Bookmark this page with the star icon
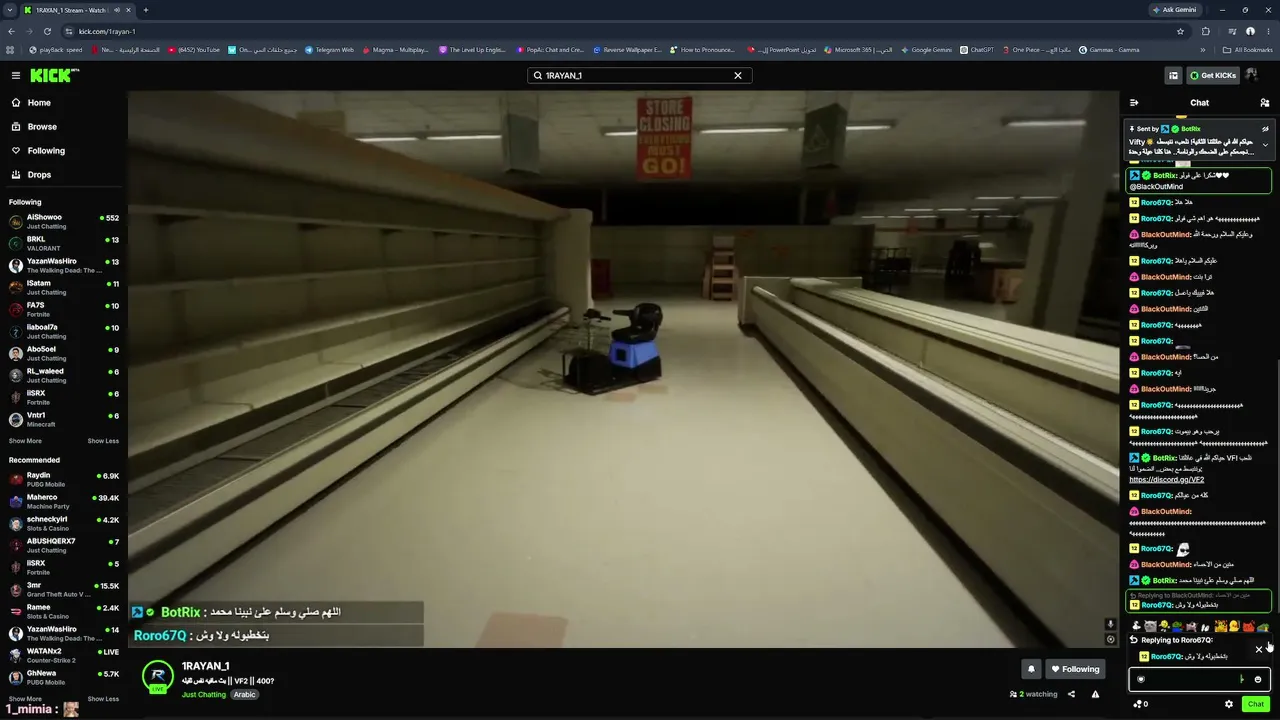The height and width of the screenshot is (720, 1280). click(1180, 31)
